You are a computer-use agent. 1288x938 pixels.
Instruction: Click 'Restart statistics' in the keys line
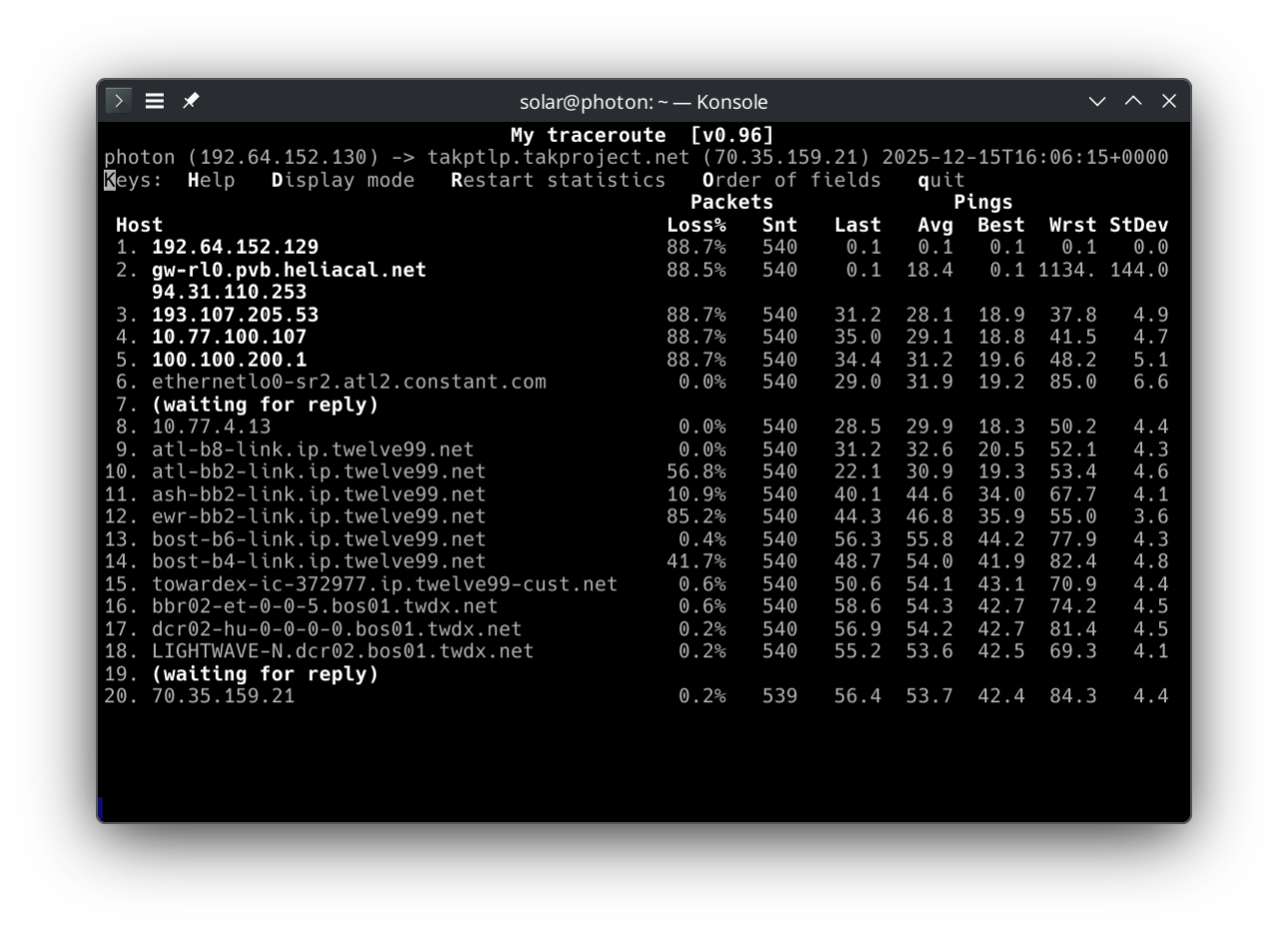(x=558, y=180)
